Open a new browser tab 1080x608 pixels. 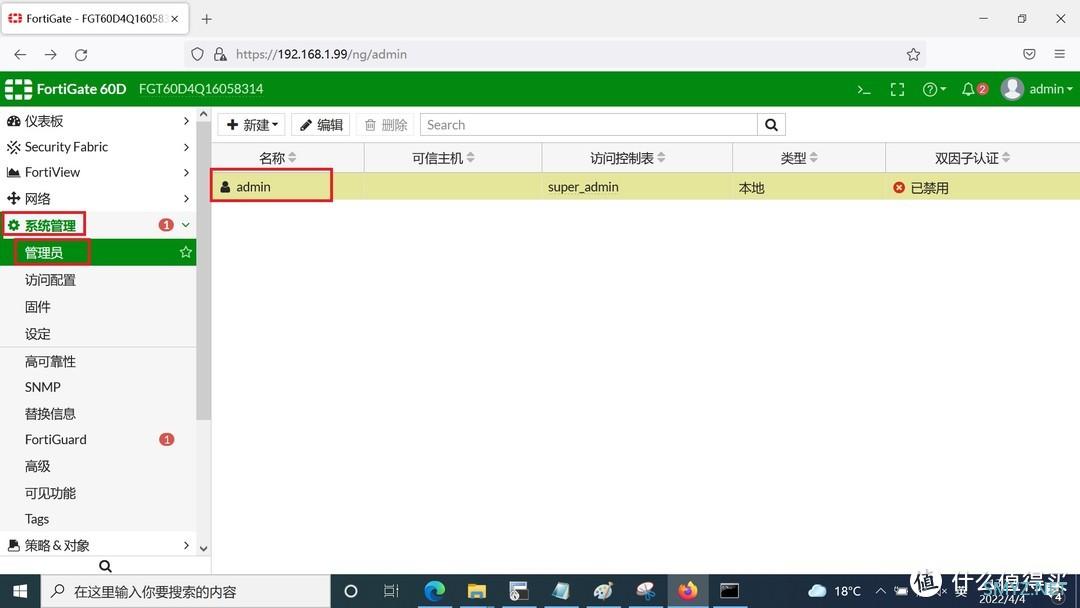[207, 19]
